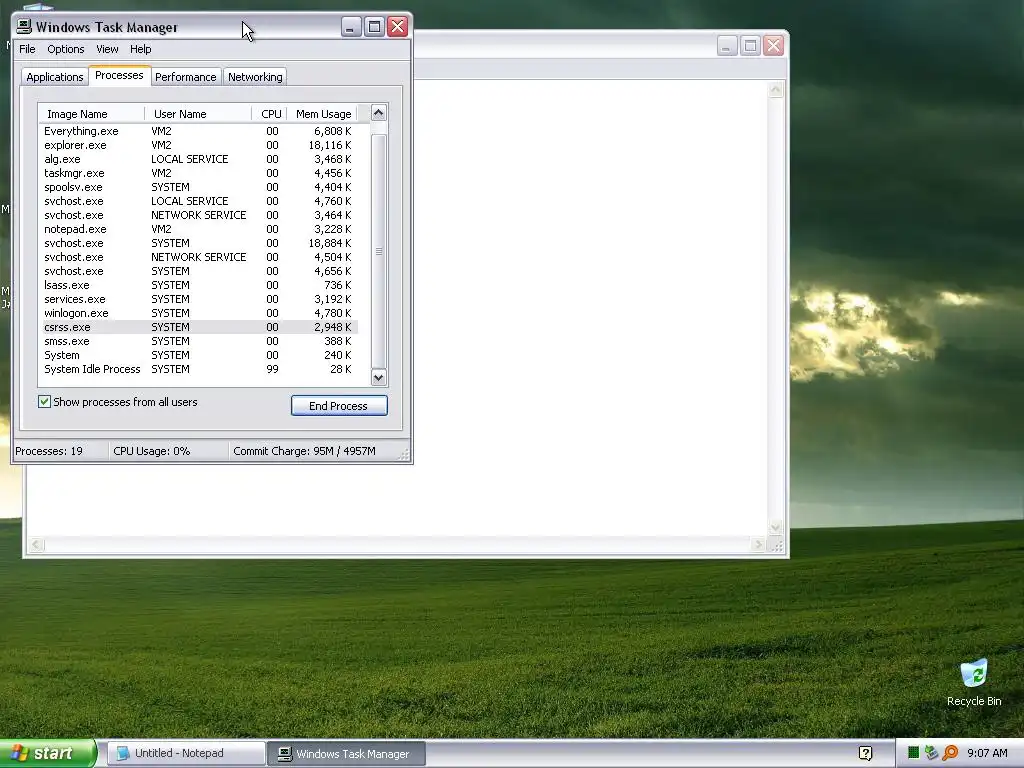Toggle Show processes from all users checkbox
The image size is (1024, 768).
(44, 402)
